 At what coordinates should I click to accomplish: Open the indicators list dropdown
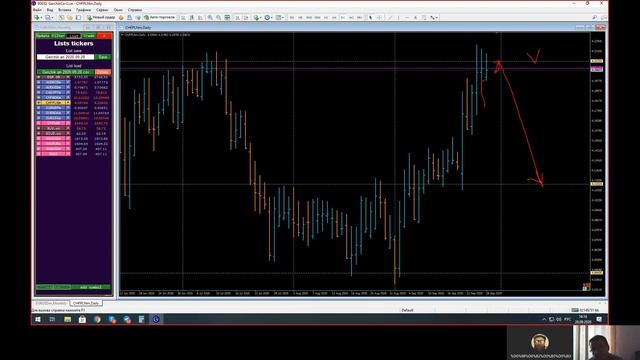pos(257,18)
